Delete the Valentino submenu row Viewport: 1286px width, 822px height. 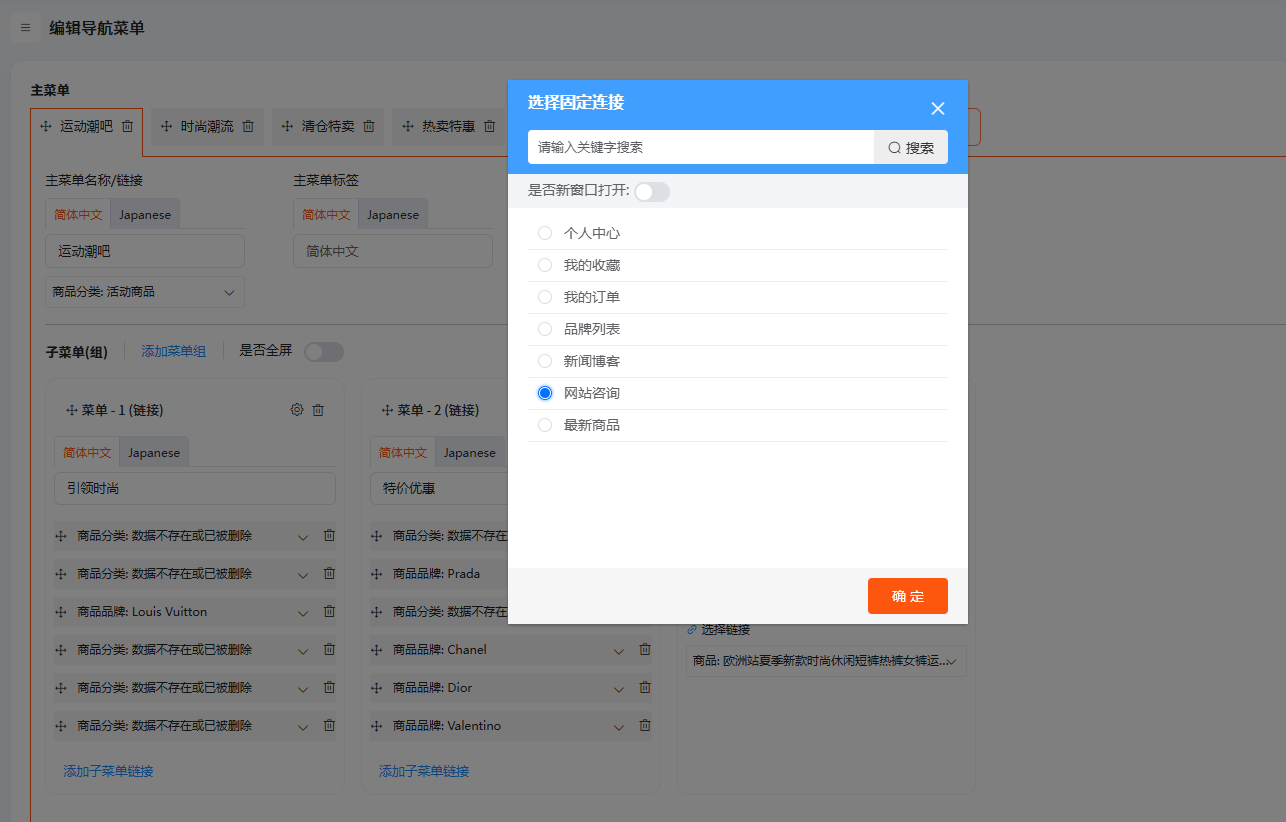[x=645, y=725]
